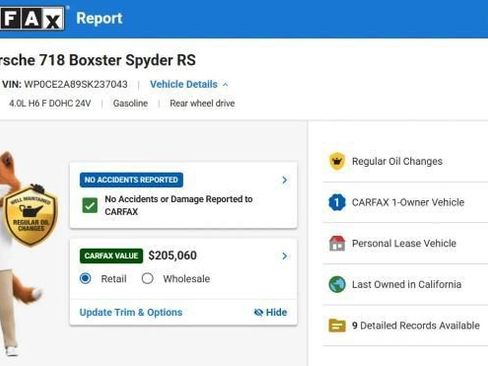Click the VIN number WP0CE2A89SK237043
The width and height of the screenshot is (488, 366).
(76, 84)
